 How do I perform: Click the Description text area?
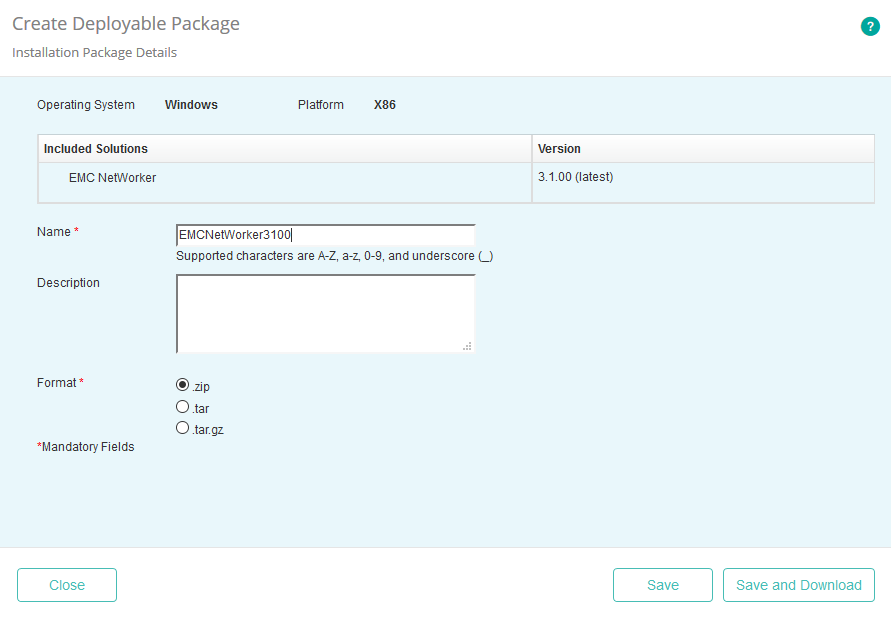pos(325,310)
